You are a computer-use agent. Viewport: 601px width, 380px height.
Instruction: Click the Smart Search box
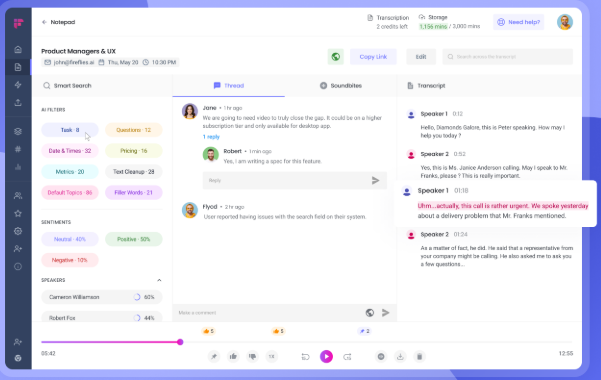pos(102,86)
